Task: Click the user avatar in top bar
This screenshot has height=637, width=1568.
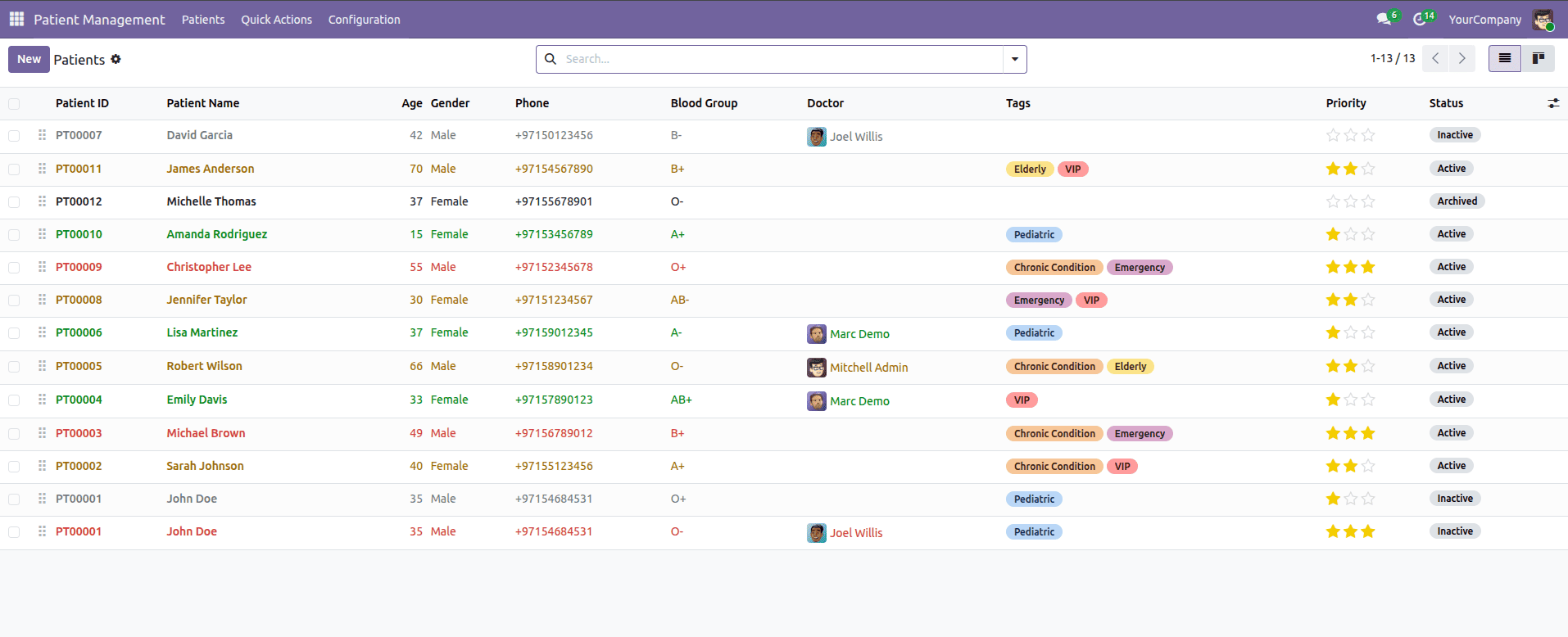Action: [1543, 20]
